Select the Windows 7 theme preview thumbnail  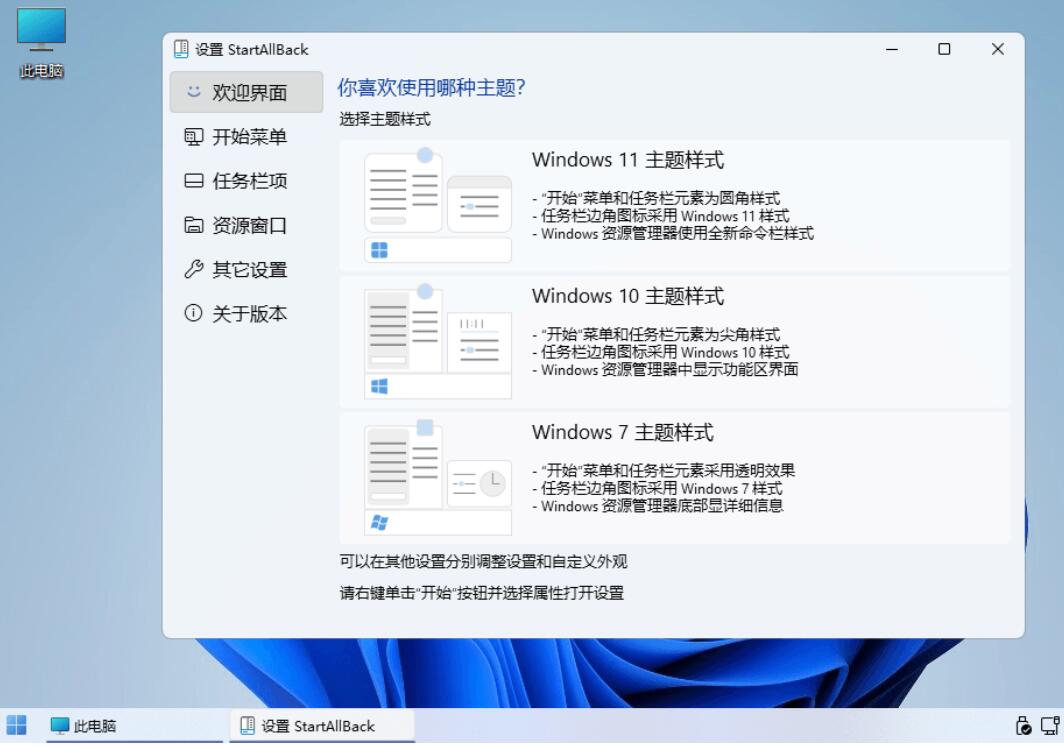438,477
